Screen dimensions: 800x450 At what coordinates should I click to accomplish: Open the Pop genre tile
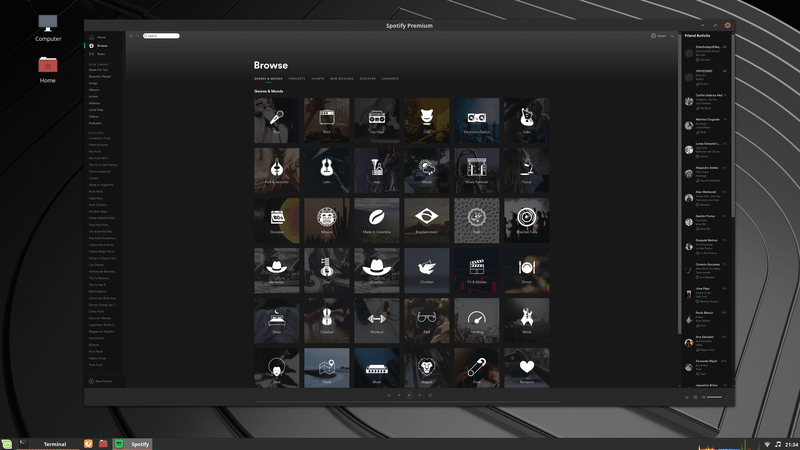pos(277,120)
